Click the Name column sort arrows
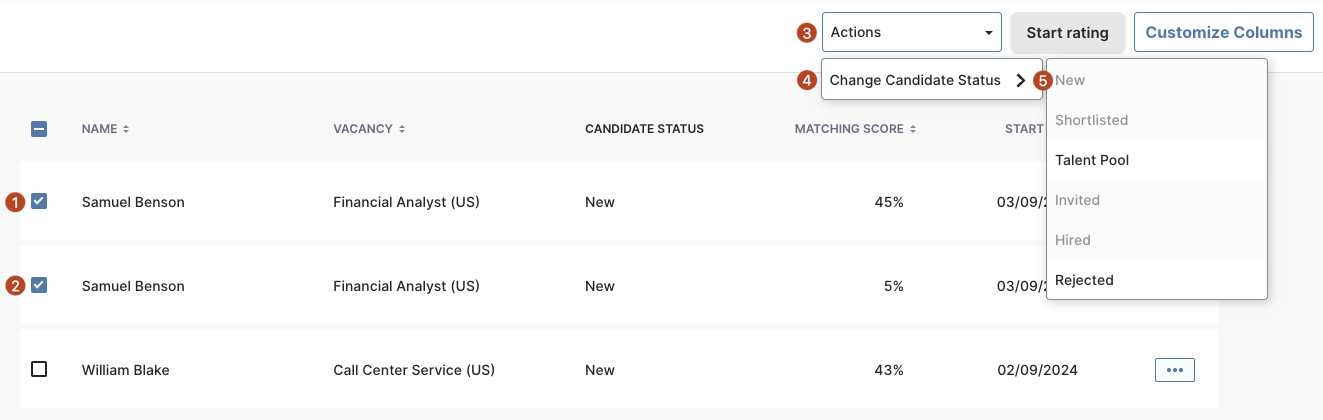The image size is (1323, 420). [126, 129]
